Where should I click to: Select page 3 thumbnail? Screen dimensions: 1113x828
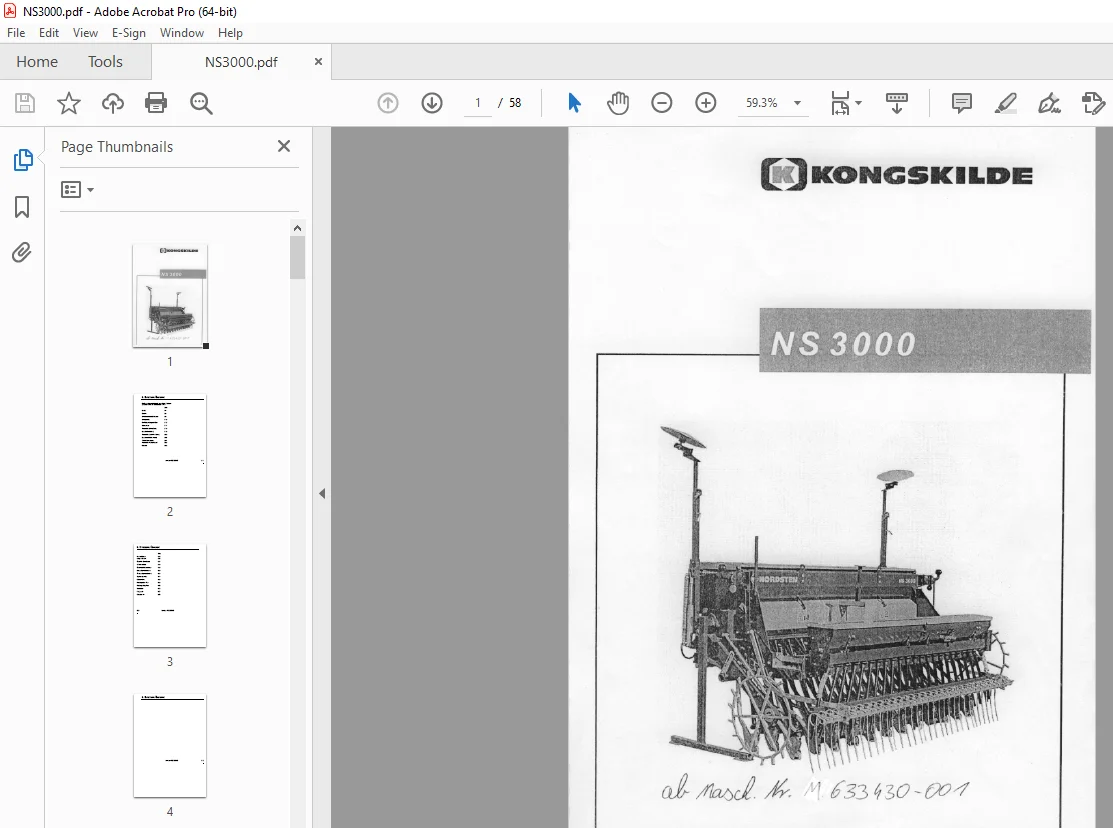(x=170, y=596)
